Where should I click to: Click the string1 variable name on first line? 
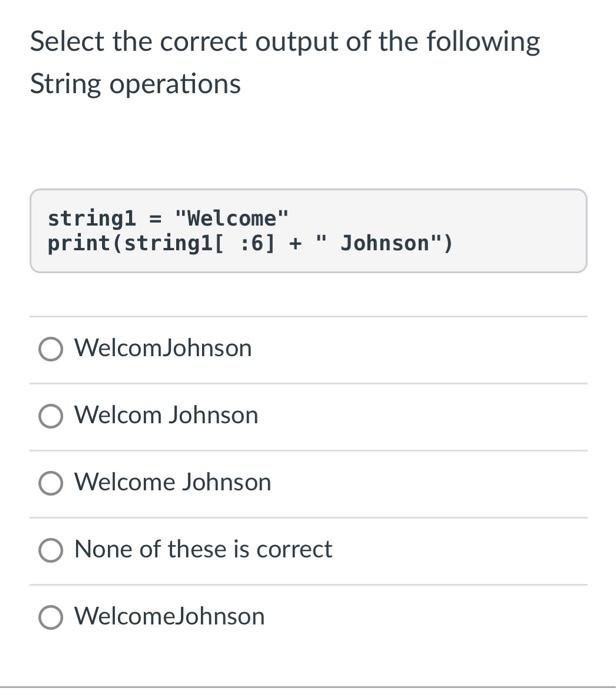tap(92, 219)
